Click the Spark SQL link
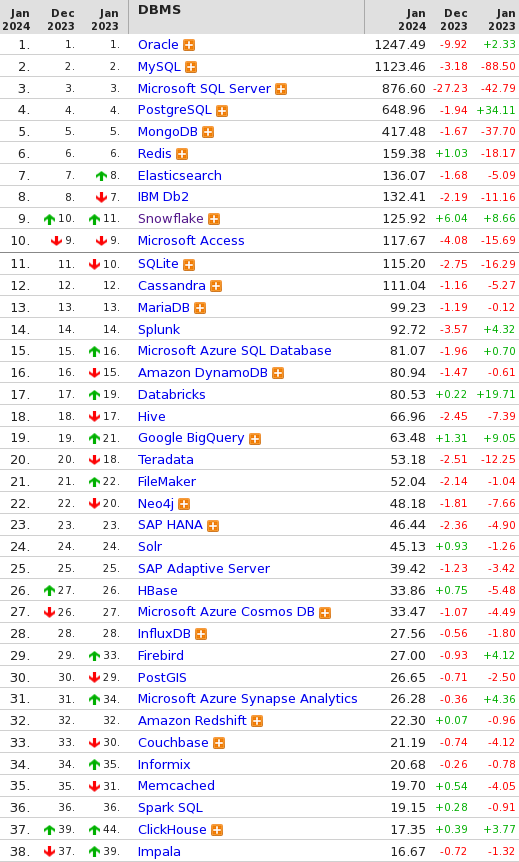 [170, 808]
